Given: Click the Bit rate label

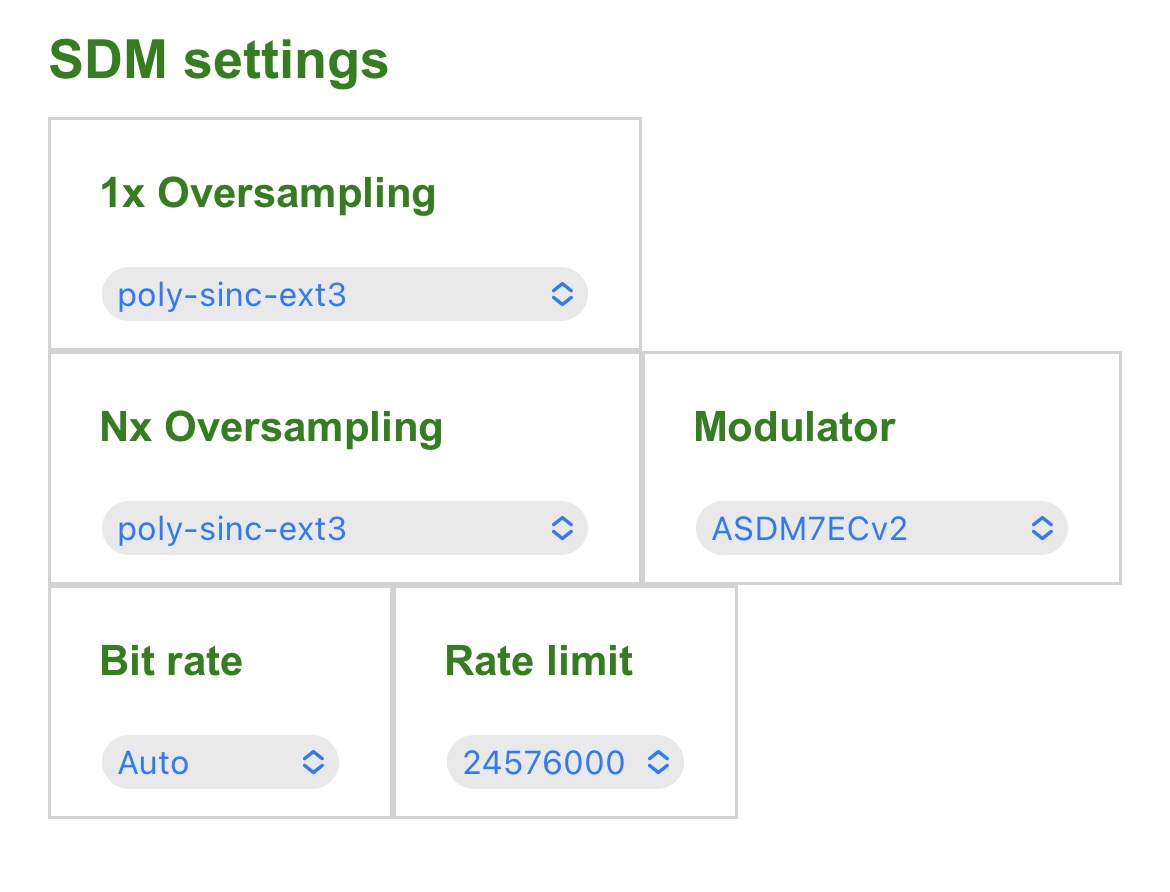Looking at the screenshot, I should 172,661.
